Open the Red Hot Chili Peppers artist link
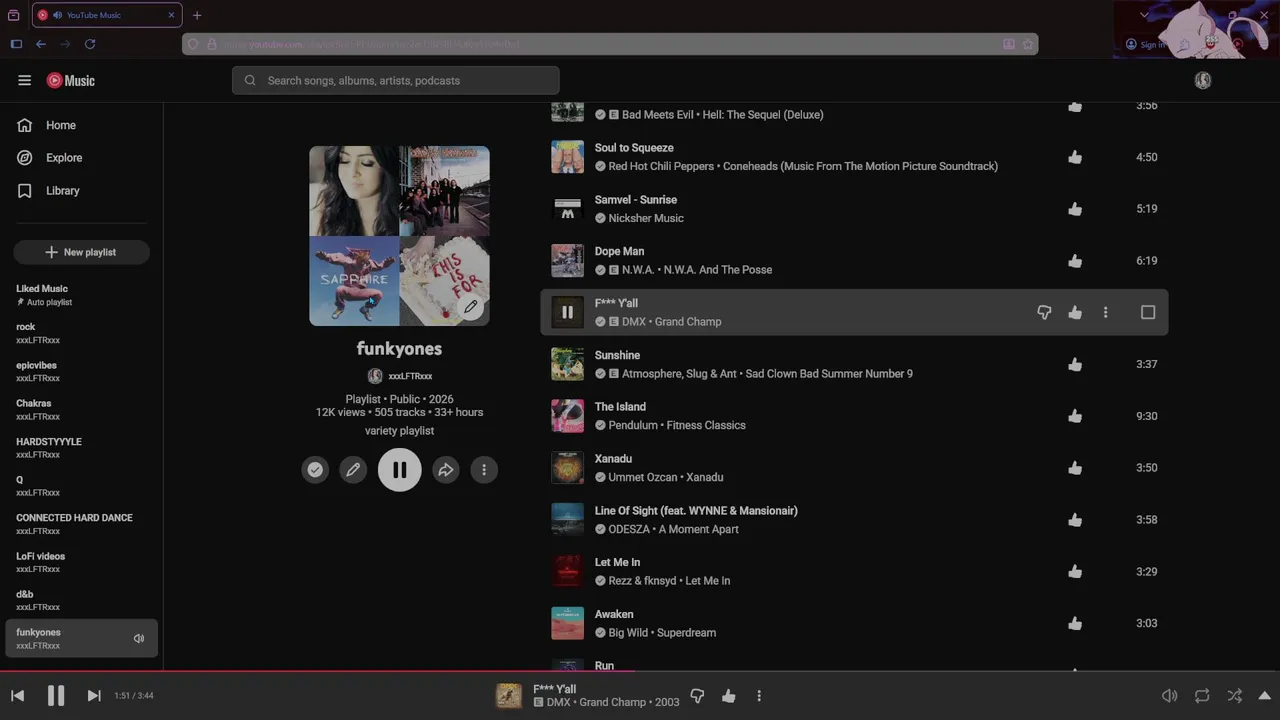 [662, 167]
